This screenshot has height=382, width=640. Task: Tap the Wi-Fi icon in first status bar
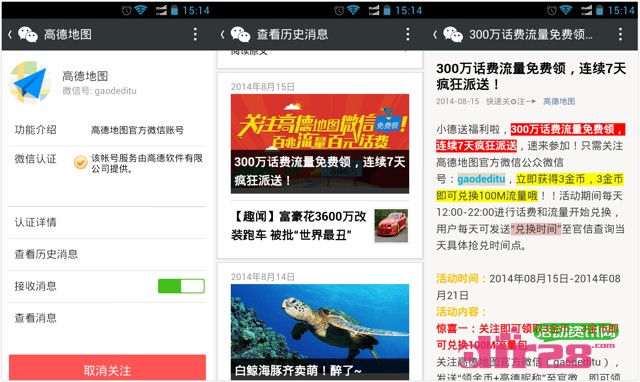140,10
